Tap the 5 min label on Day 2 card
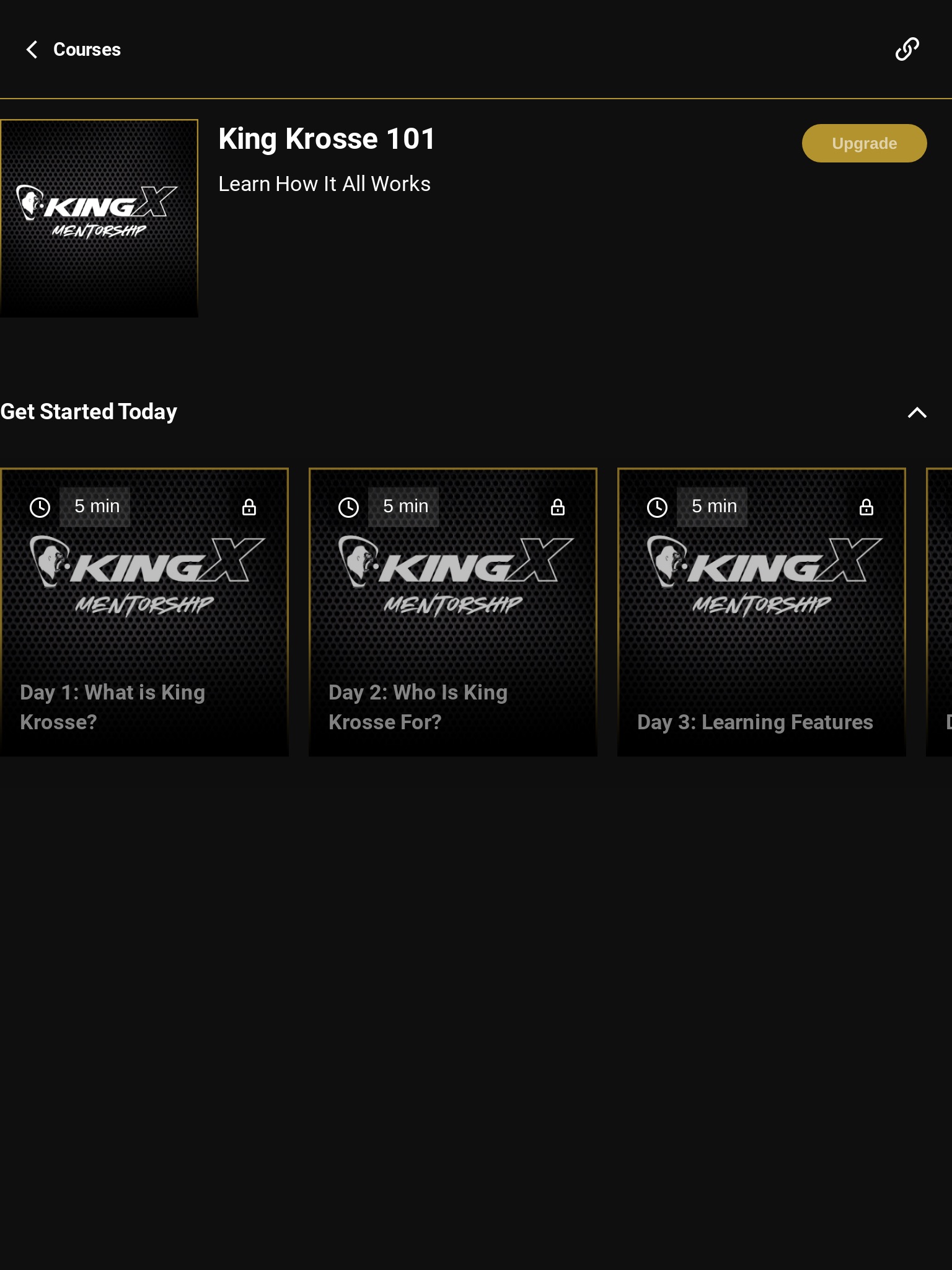 [404, 507]
